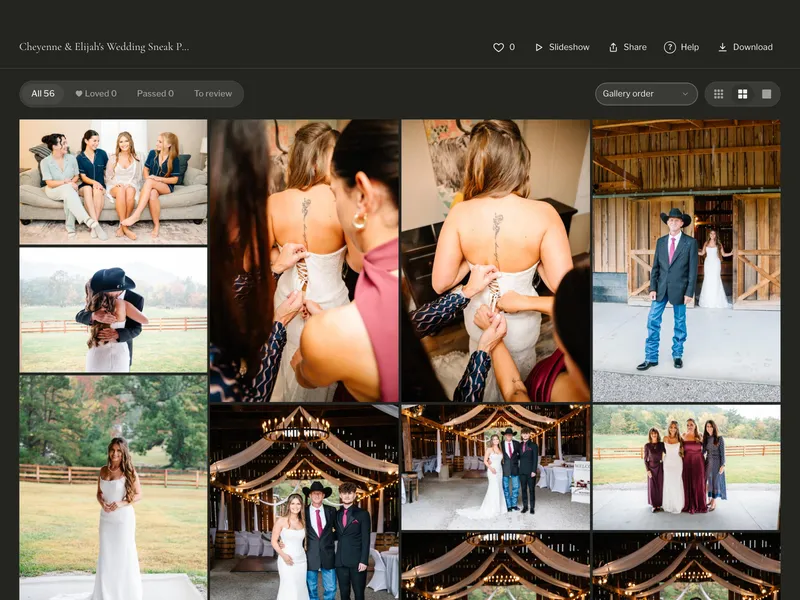Open wide barn interior trio photo
The image size is (800, 600).
(495, 467)
